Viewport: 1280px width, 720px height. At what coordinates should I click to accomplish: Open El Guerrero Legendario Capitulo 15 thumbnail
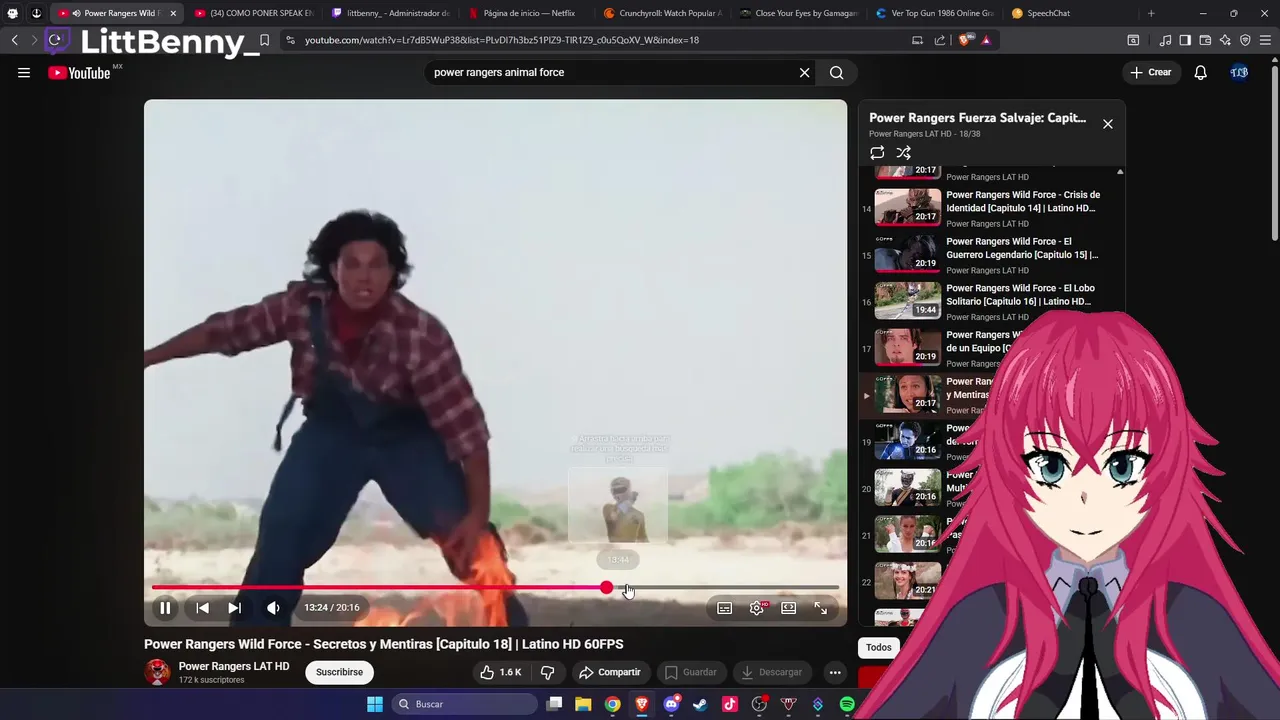click(908, 254)
